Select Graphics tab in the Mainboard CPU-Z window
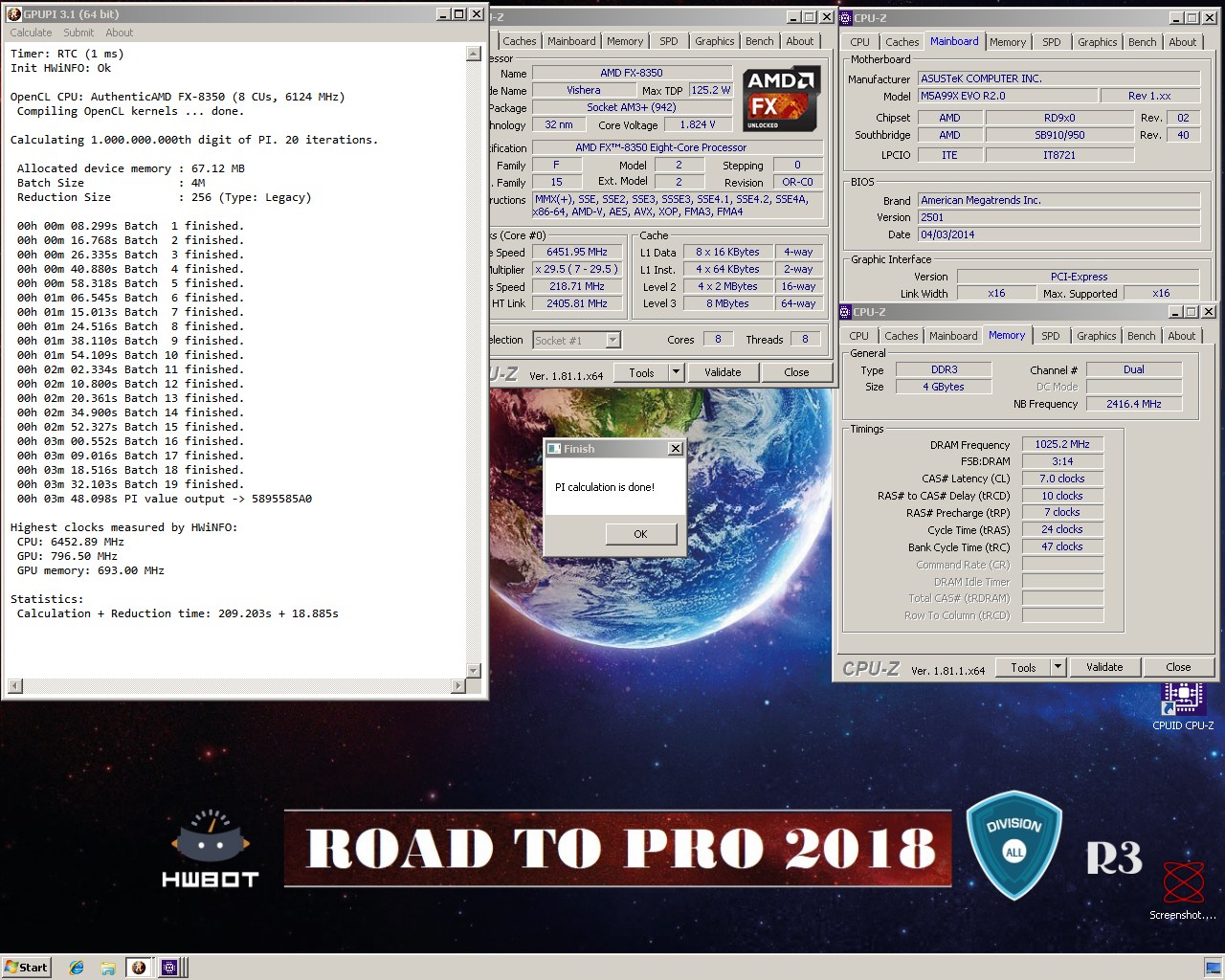Screen dimensions: 1225x980 [x=1097, y=42]
